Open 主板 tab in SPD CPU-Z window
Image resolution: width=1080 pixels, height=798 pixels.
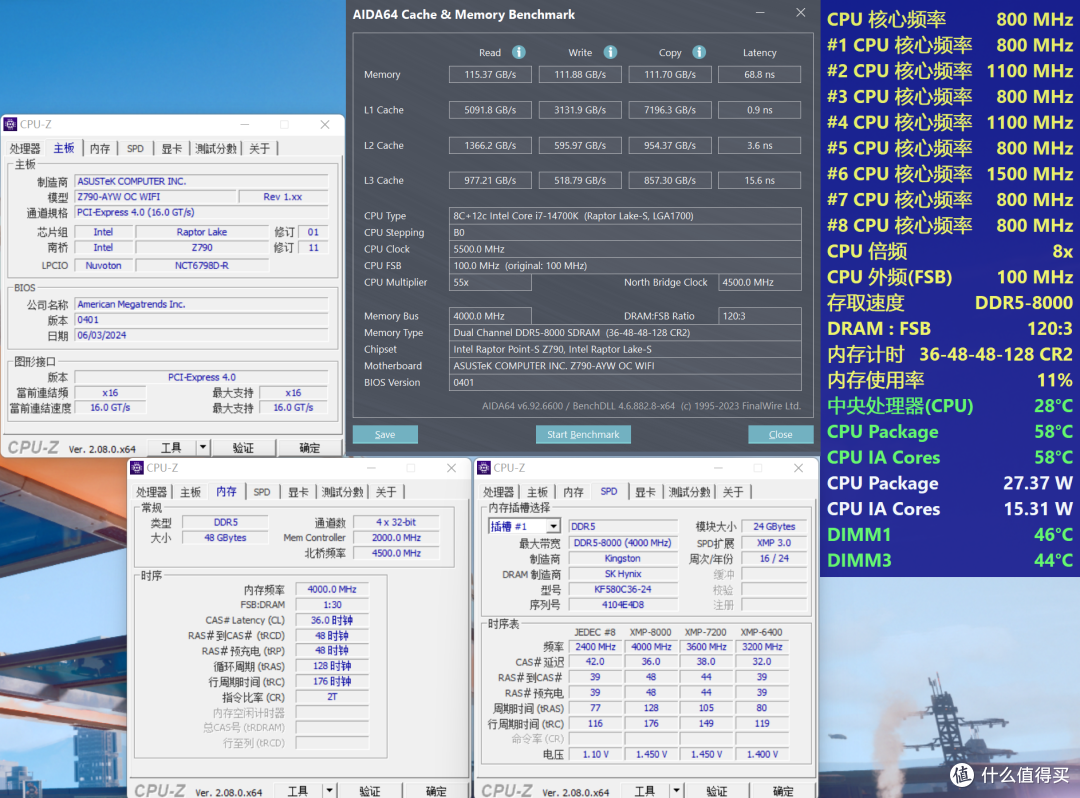537,492
